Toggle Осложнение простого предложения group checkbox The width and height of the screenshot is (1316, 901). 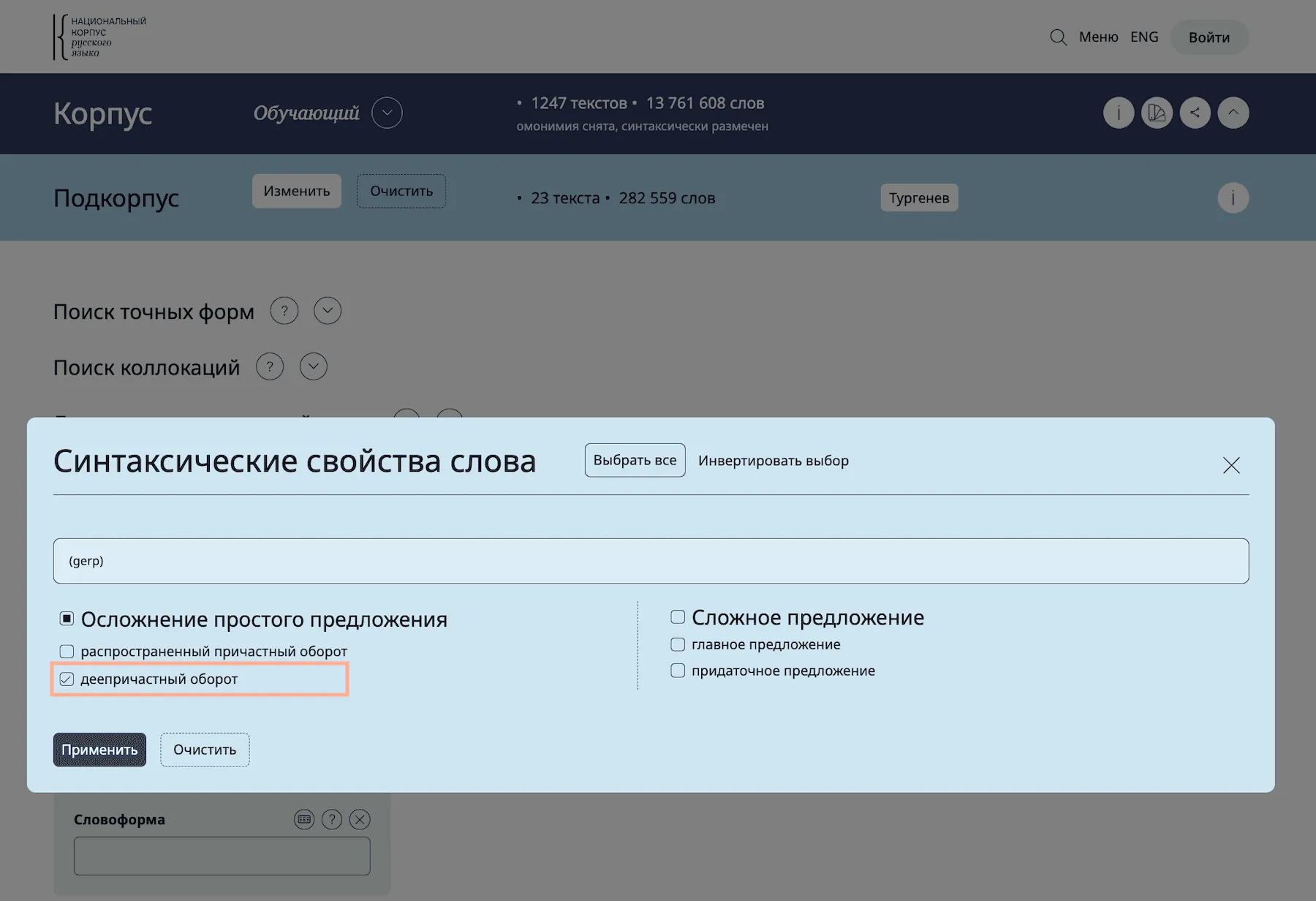(67, 619)
